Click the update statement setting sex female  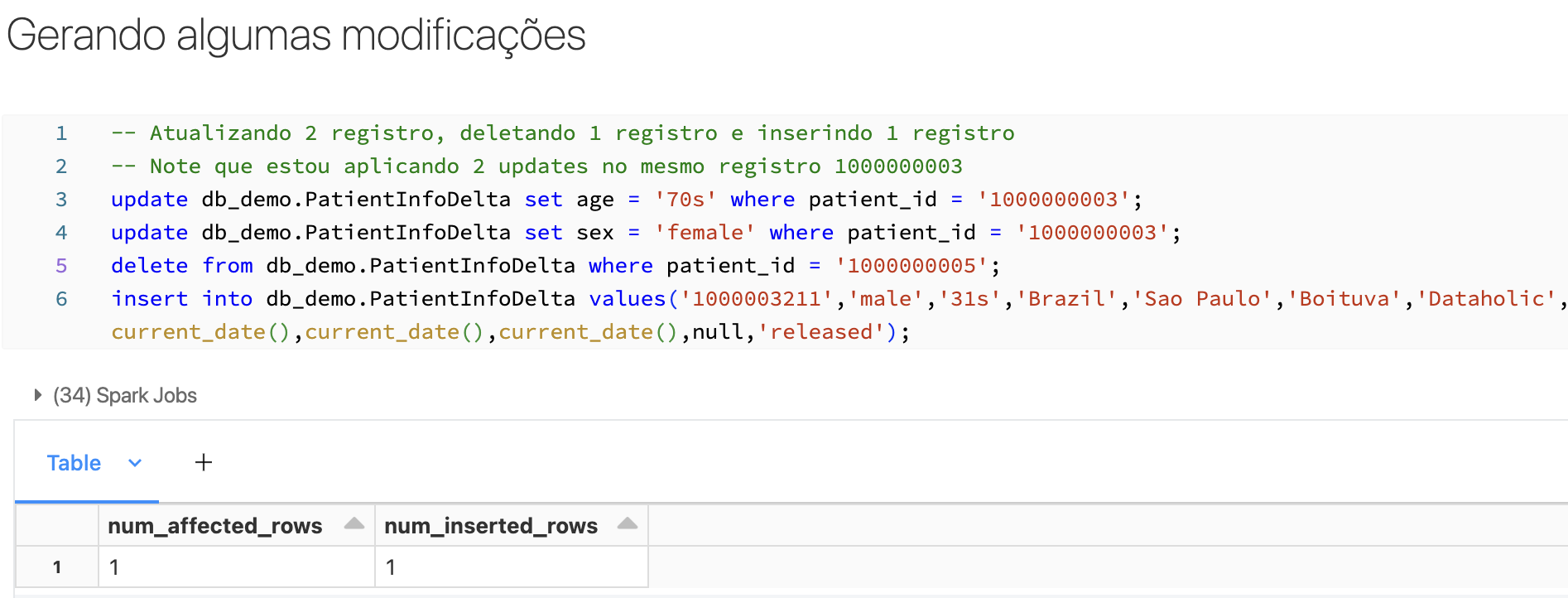pyautogui.click(x=646, y=233)
